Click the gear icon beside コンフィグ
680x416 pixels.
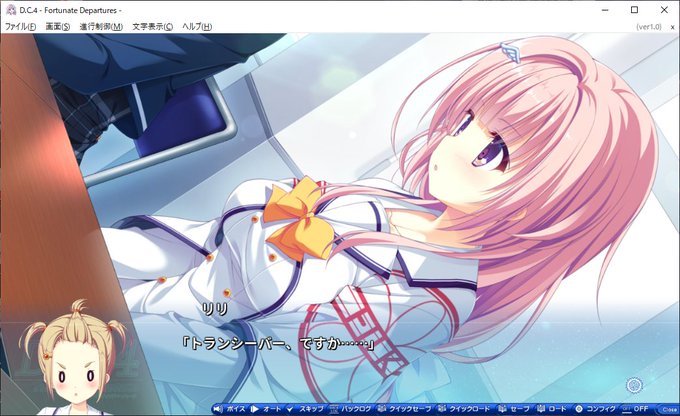pyautogui.click(x=579, y=409)
